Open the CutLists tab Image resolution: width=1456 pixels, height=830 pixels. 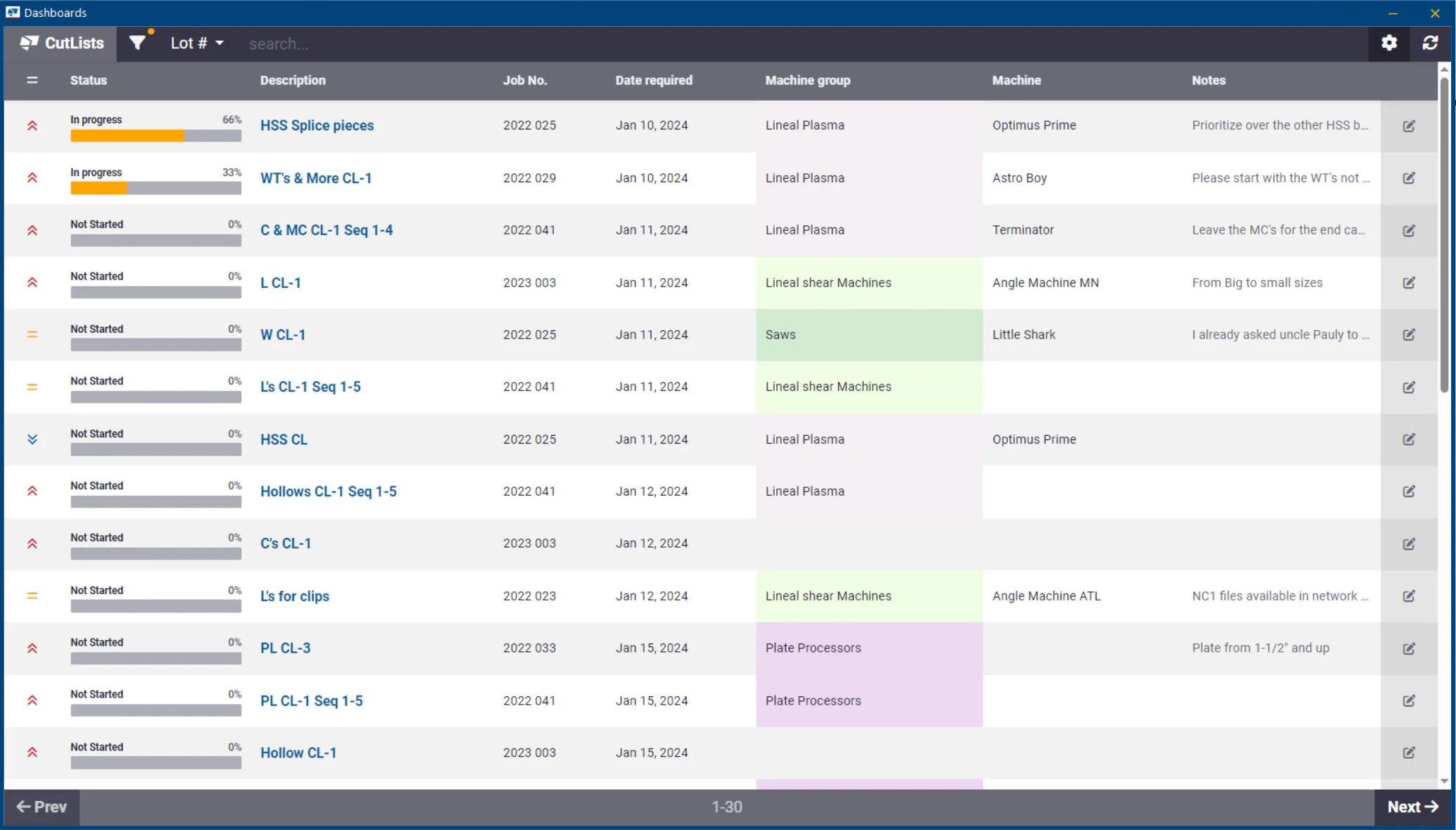(62, 44)
